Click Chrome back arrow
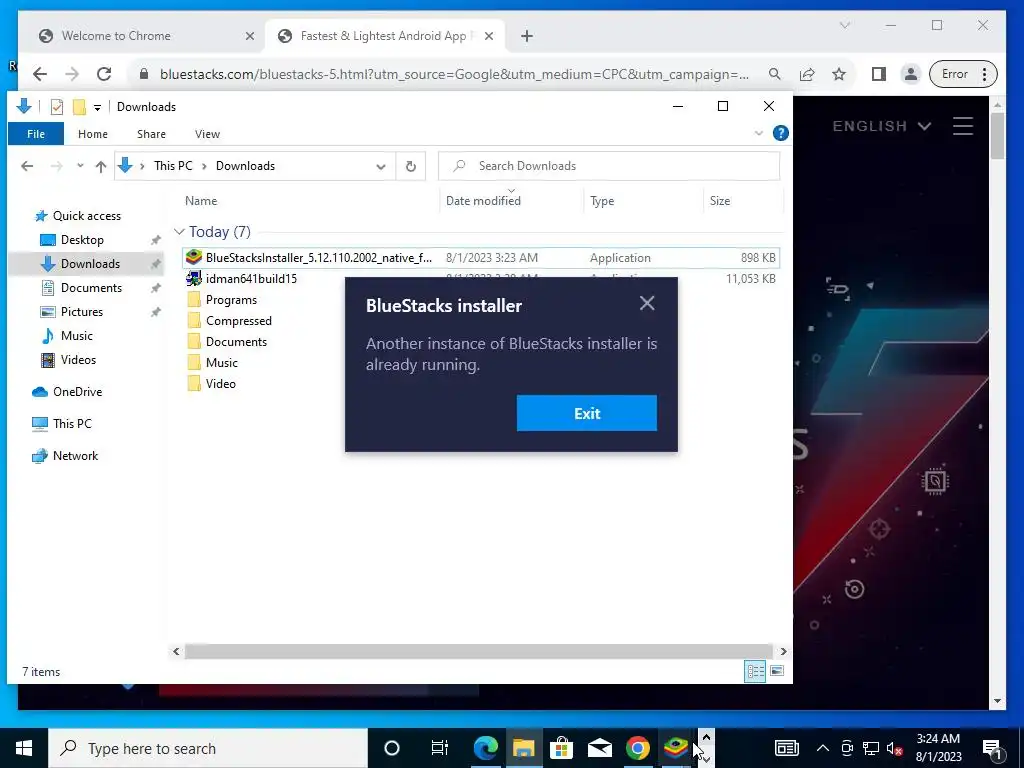 click(40, 74)
